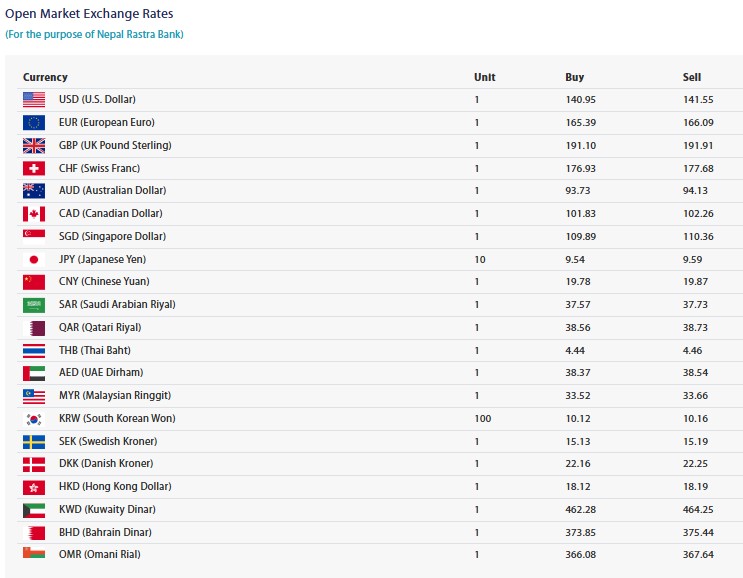
Task: Select the SGD (Singapore Dollar) label
Action: coord(112,237)
